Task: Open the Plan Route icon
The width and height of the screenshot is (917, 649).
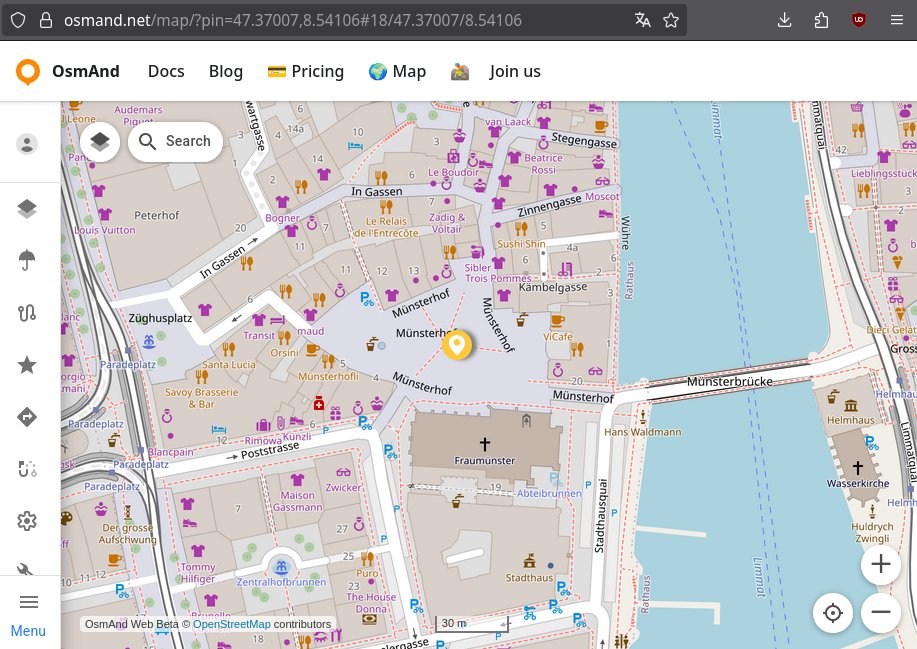Action: tap(27, 469)
